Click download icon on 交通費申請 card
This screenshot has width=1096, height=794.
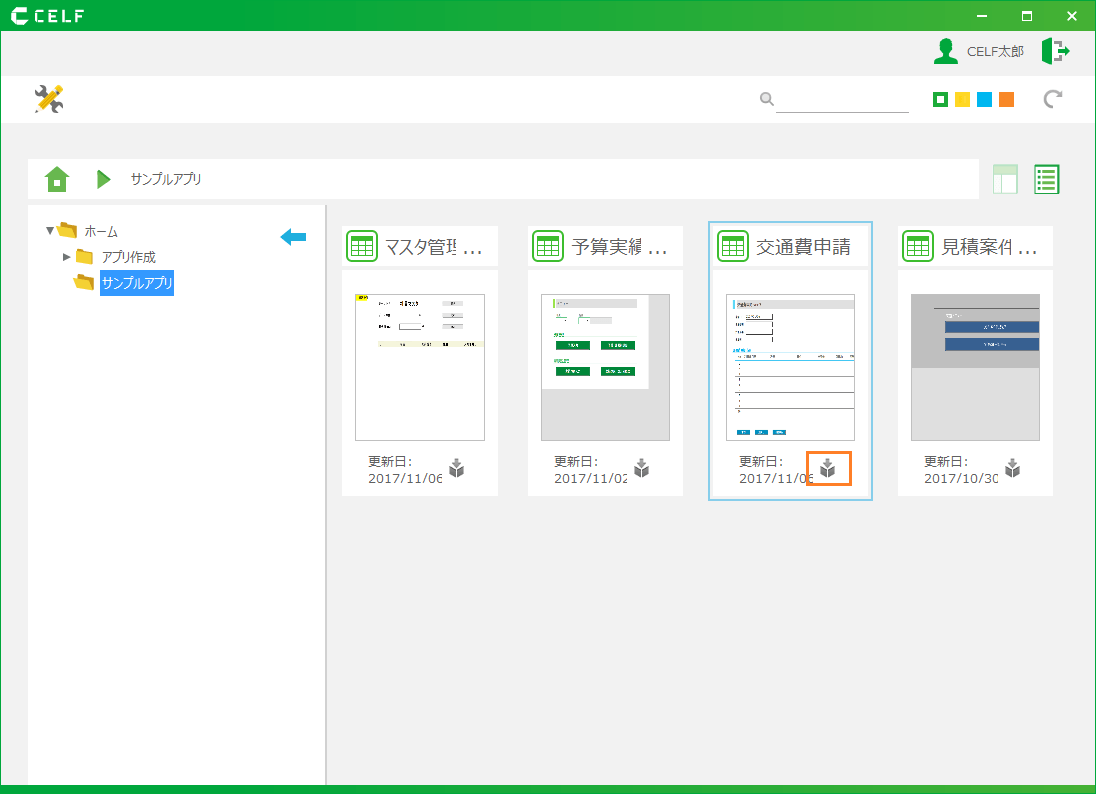click(x=828, y=468)
